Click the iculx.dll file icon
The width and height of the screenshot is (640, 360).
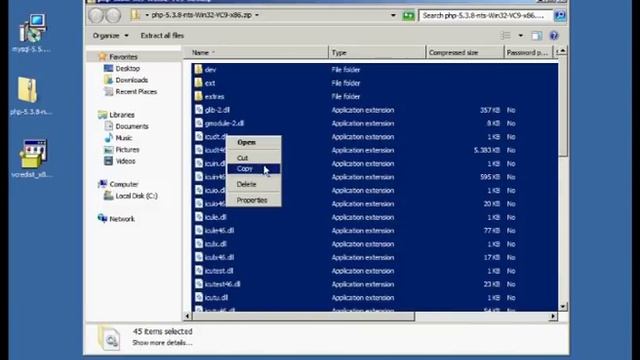point(198,244)
